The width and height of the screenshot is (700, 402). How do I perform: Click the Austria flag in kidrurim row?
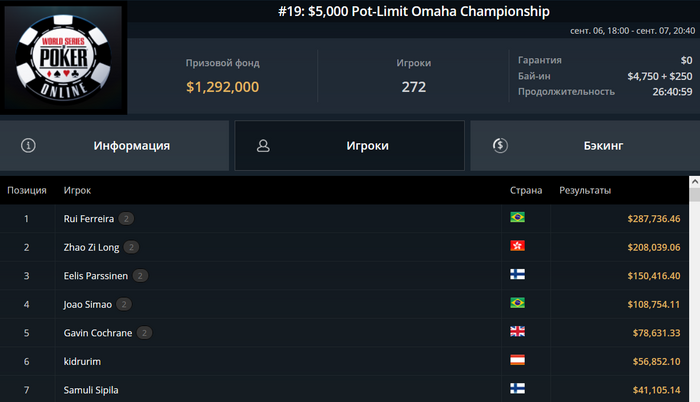click(x=517, y=360)
